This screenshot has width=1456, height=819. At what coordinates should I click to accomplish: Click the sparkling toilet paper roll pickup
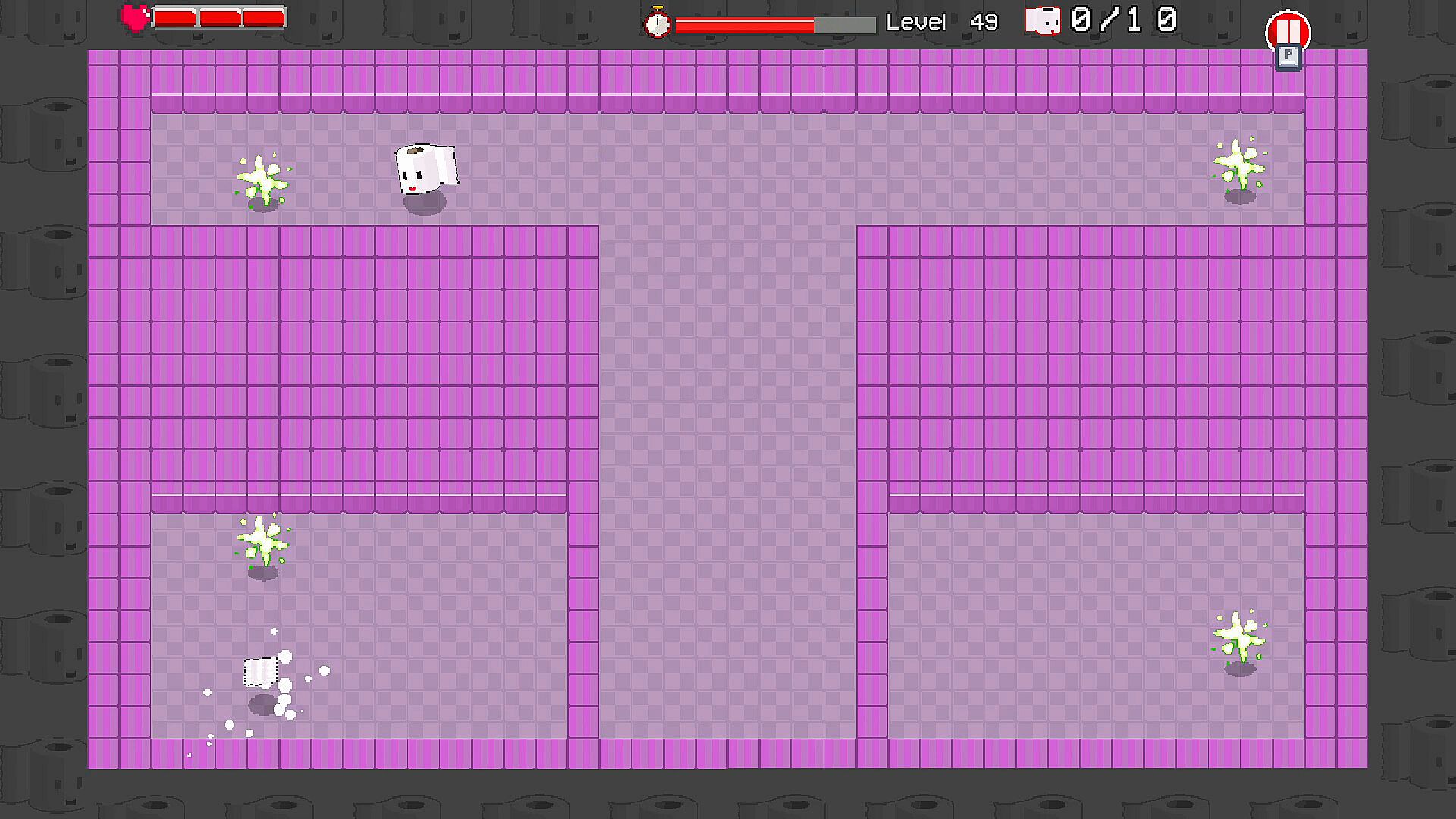[x=262, y=672]
